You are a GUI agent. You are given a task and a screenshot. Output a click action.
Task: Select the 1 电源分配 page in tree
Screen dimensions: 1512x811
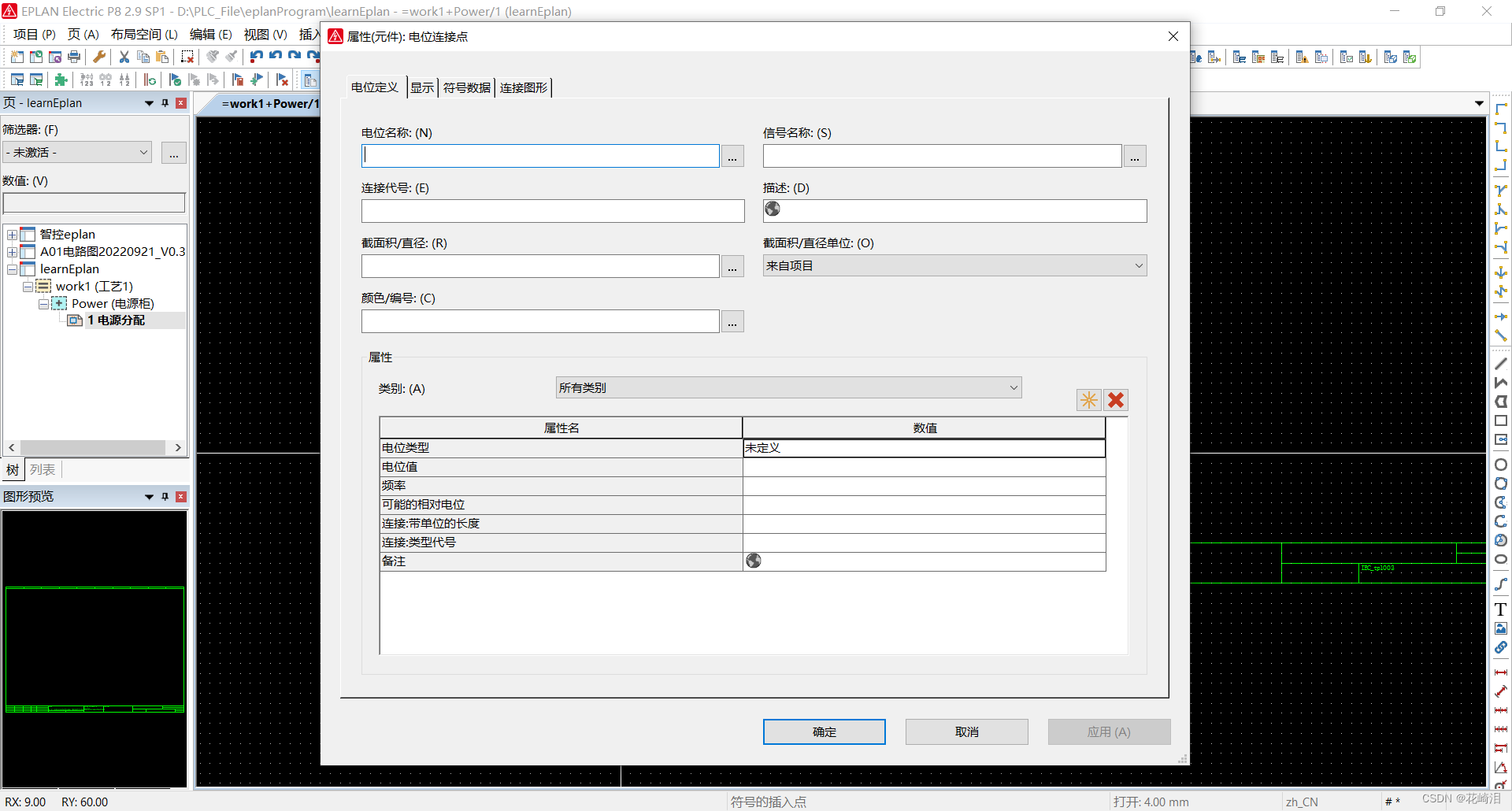(117, 320)
